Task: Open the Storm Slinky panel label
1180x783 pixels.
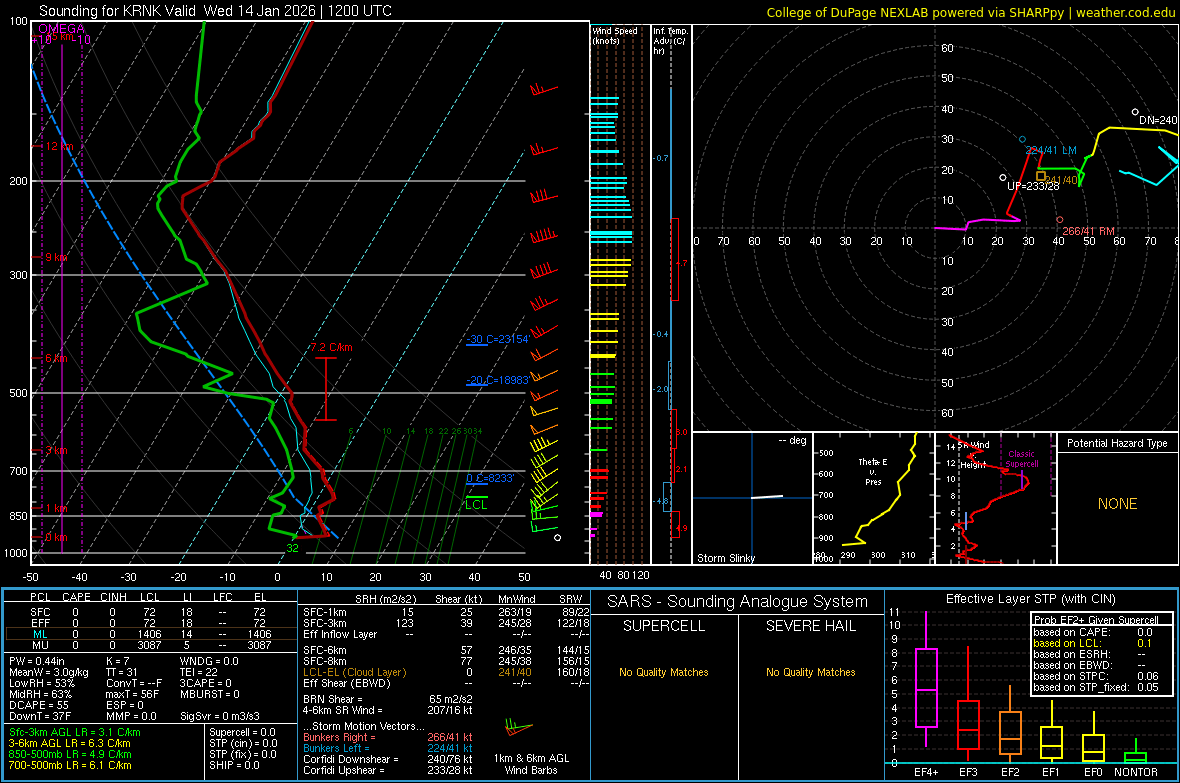Action: tap(725, 558)
